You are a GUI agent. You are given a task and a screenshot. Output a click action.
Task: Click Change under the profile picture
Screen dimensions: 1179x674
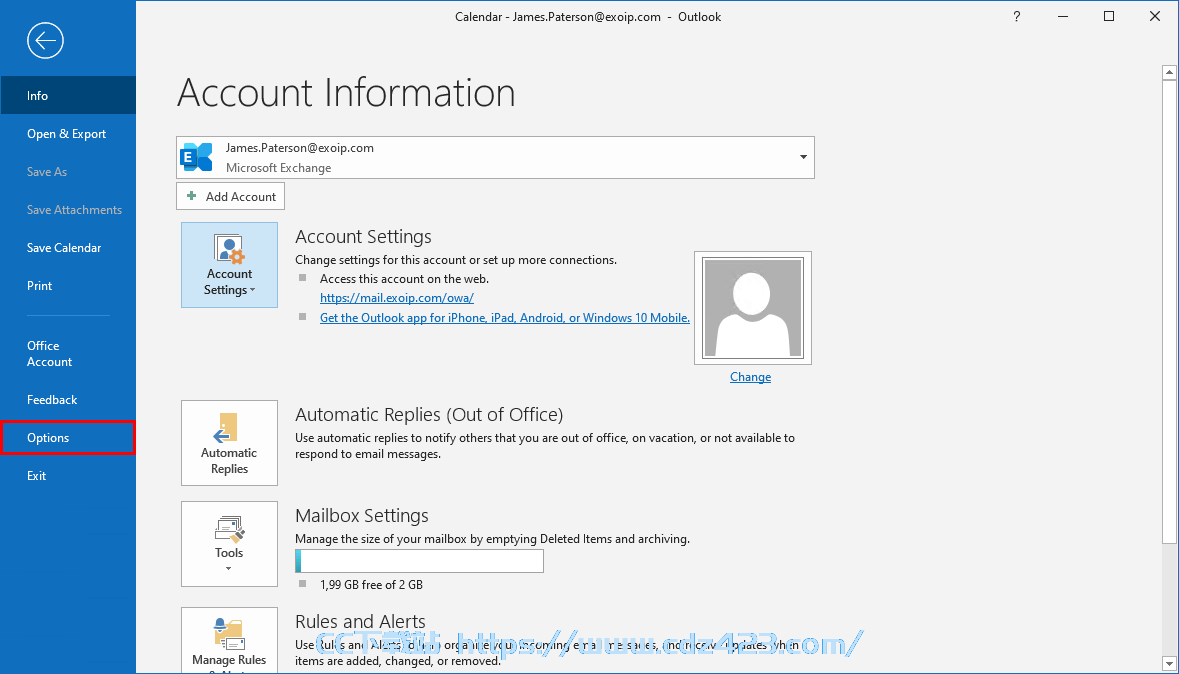750,377
